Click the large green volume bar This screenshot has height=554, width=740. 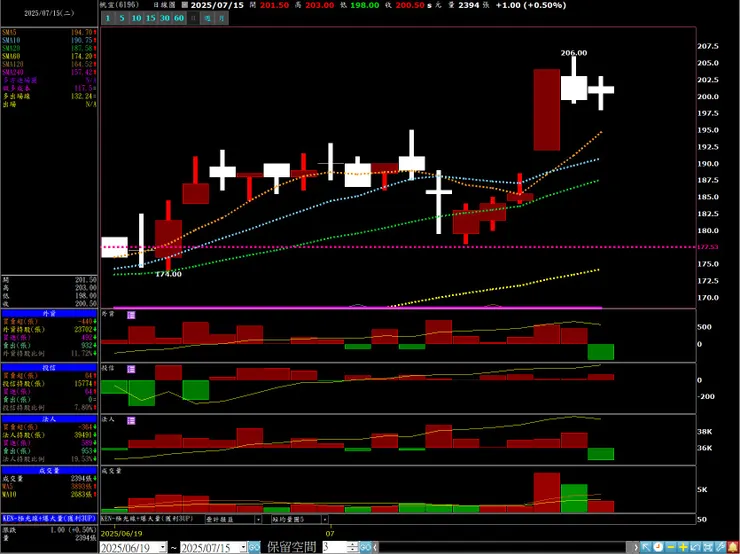[574, 498]
